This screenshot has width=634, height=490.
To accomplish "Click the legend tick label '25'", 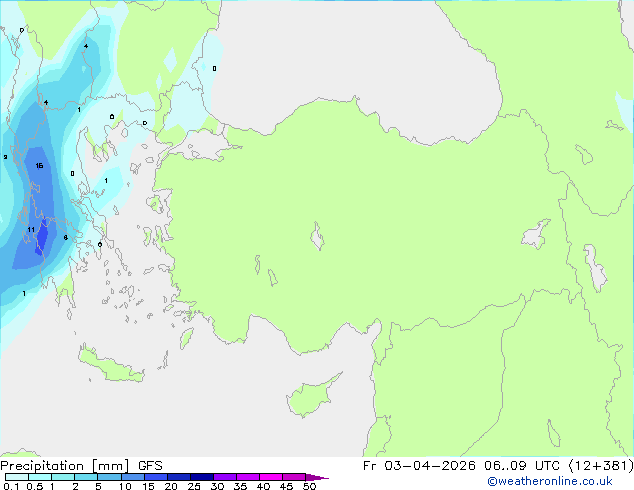I will click(x=194, y=486).
